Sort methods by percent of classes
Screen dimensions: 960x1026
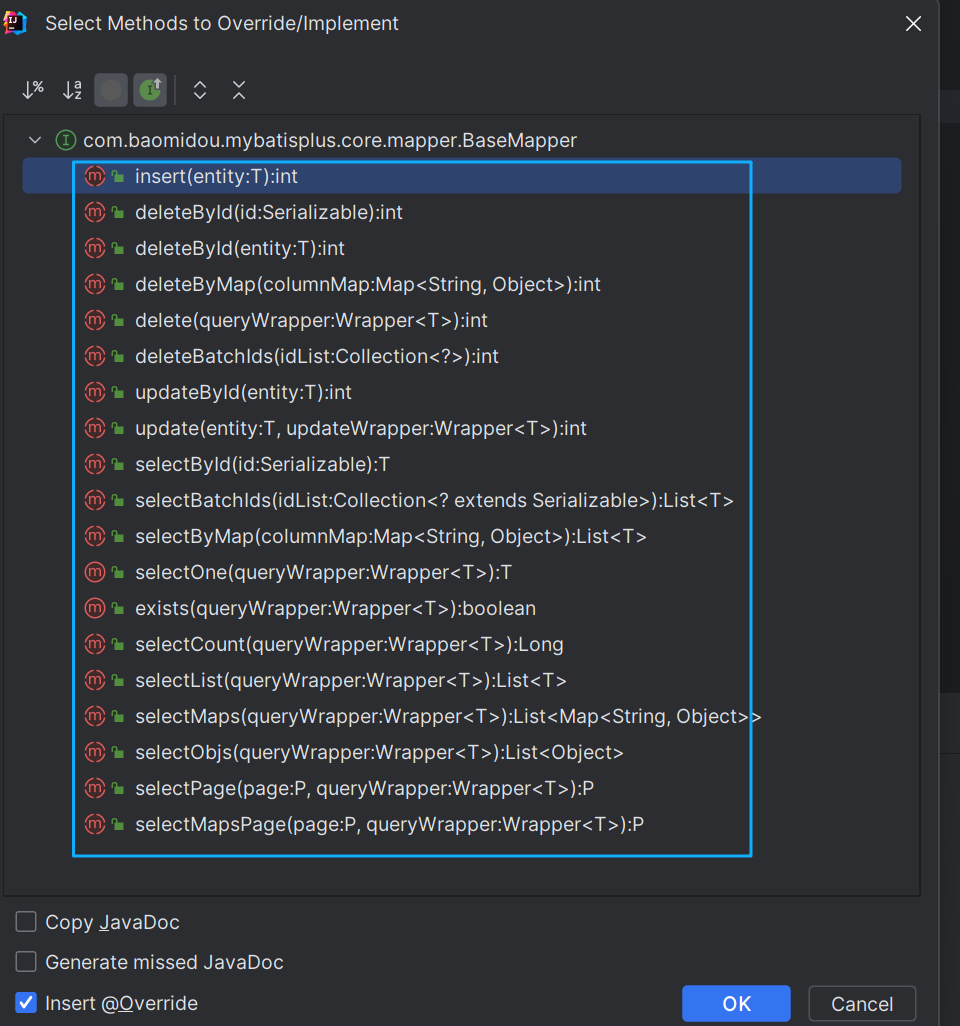(x=33, y=90)
